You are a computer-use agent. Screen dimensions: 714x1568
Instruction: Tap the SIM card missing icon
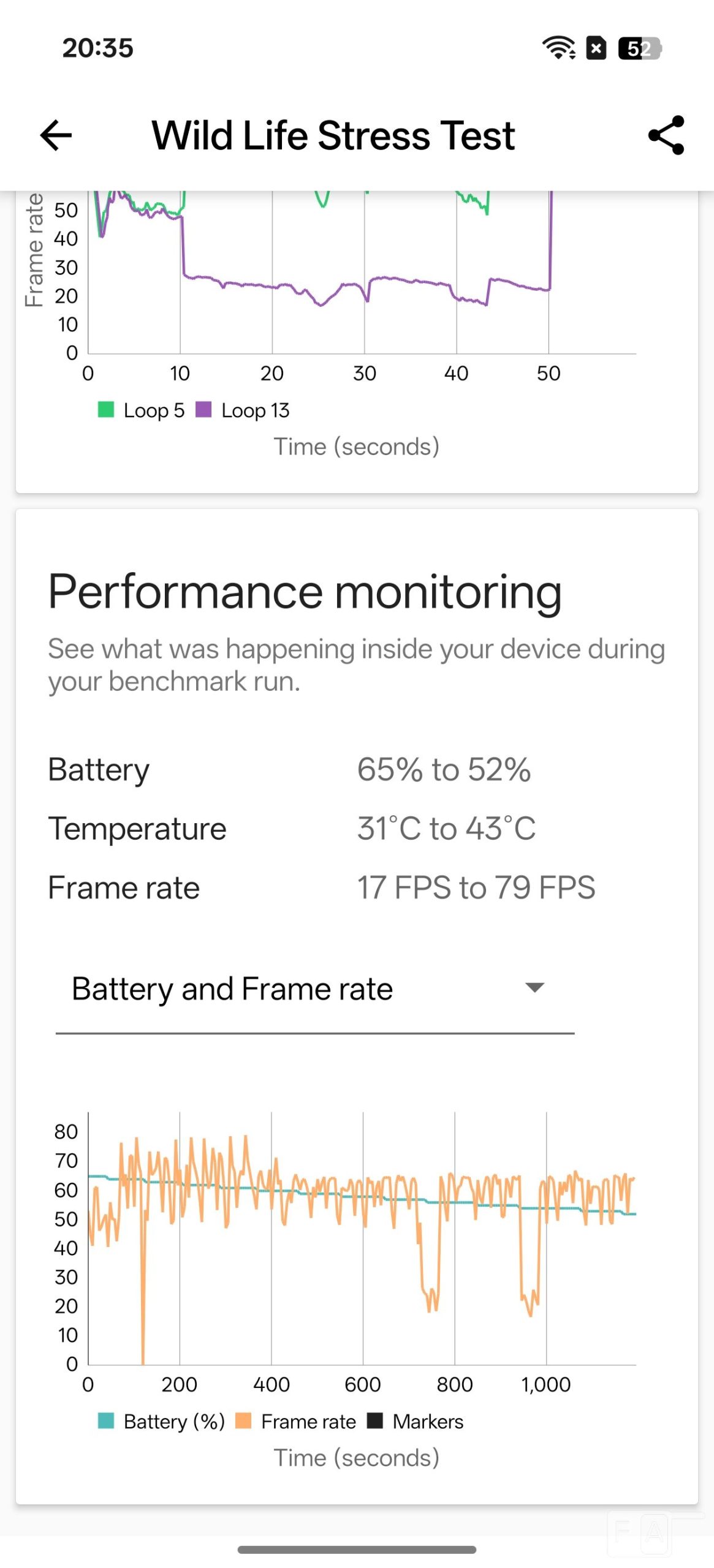[596, 48]
